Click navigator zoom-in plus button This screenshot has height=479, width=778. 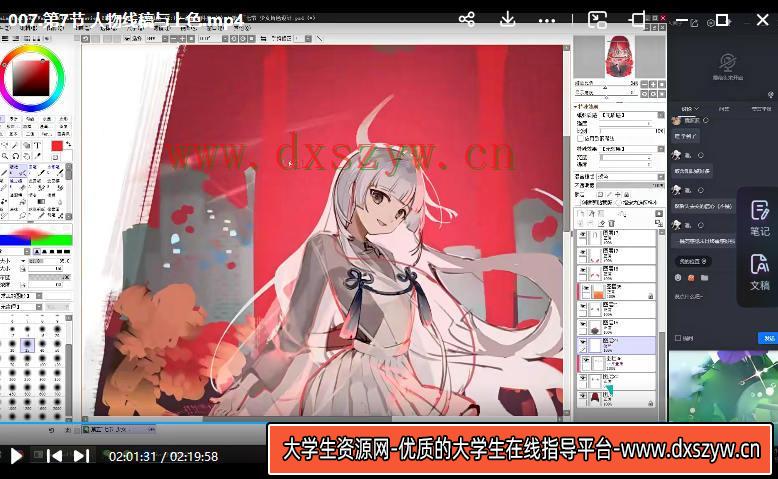point(653,84)
